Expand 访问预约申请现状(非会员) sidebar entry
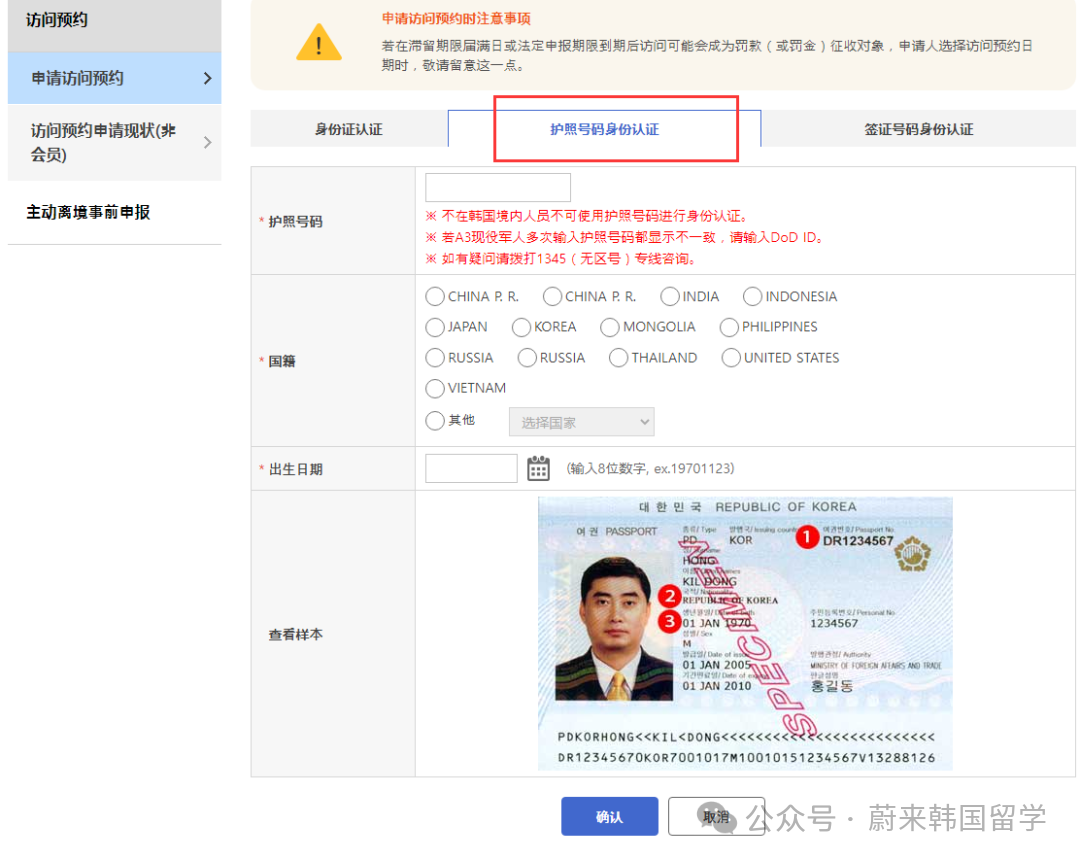The width and height of the screenshot is (1080, 861). coord(208,143)
